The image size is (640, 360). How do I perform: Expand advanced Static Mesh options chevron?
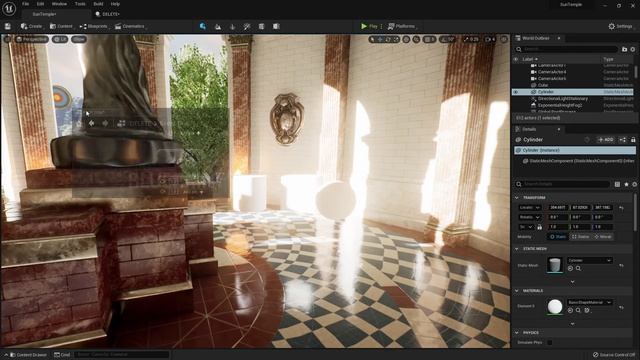point(572,282)
